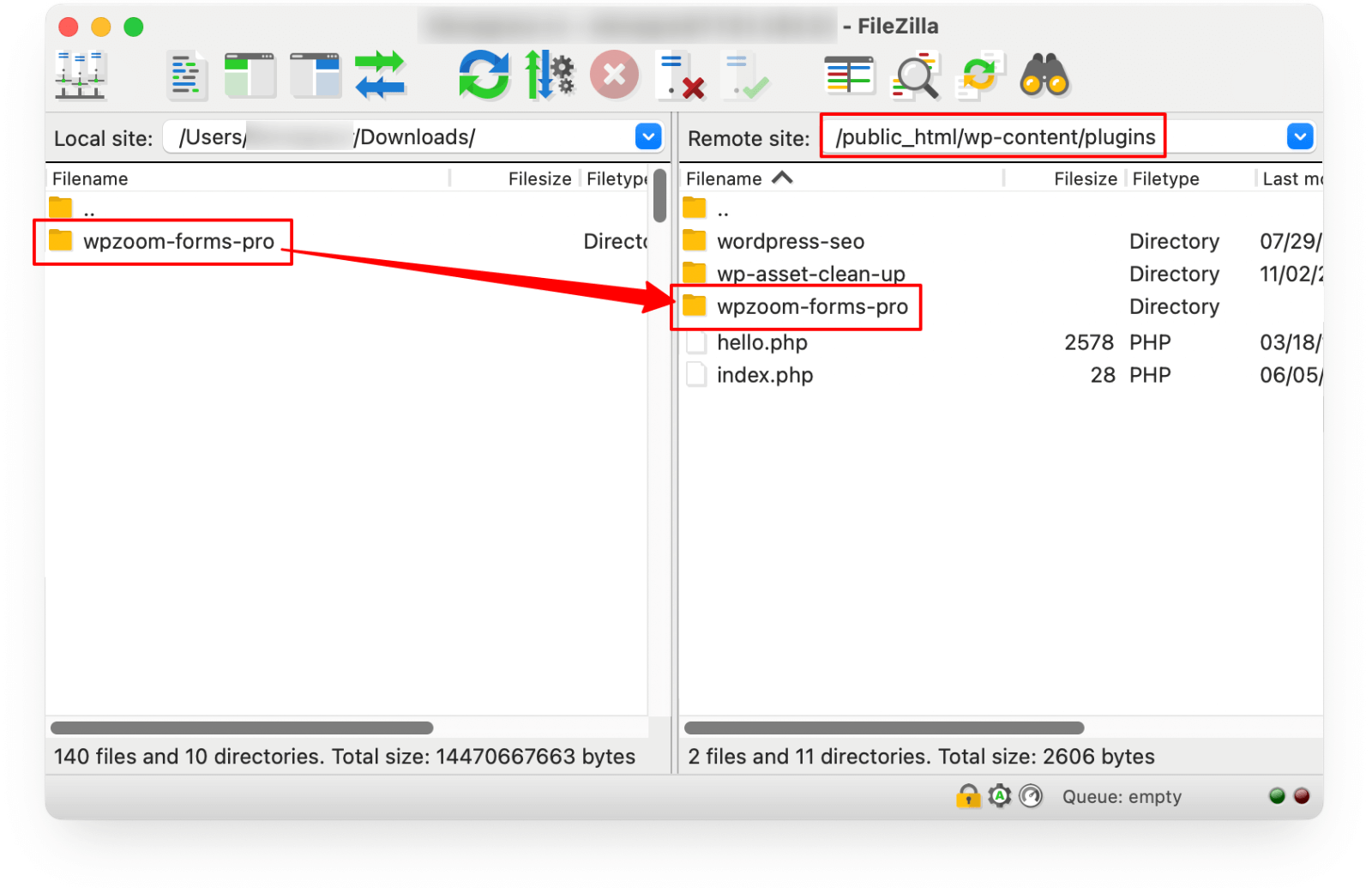Expand Local site path dropdown
Screen dimensions: 1372x888
tap(648, 136)
